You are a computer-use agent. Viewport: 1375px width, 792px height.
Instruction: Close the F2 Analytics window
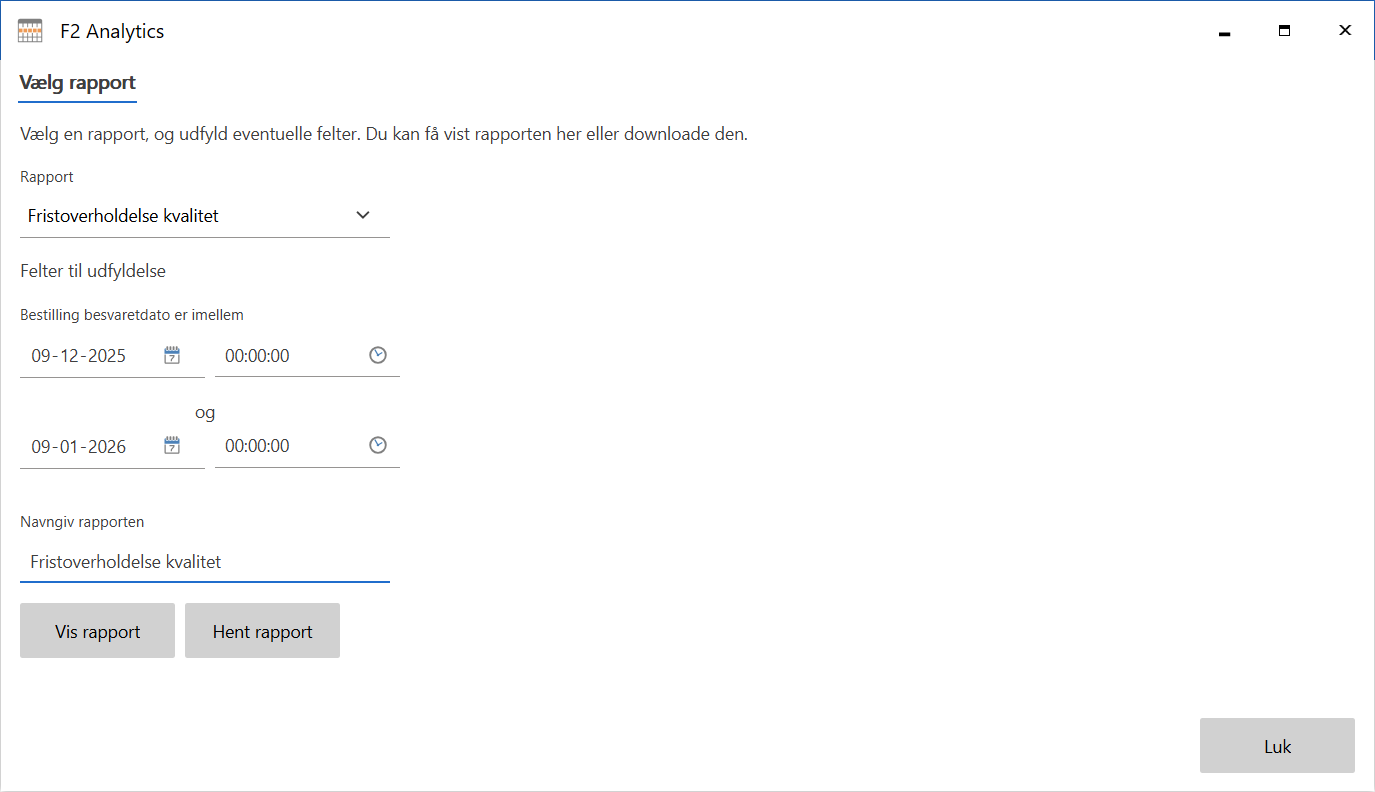tap(1345, 31)
